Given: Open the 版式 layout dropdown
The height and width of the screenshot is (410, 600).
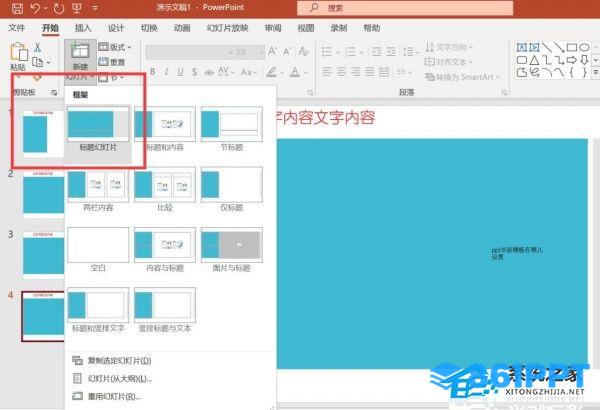Looking at the screenshot, I should (114, 47).
